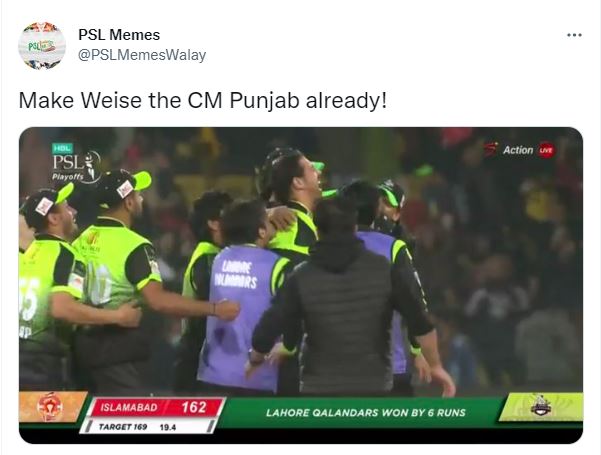Click the Lahore Qalandars team logo

click(x=541, y=406)
